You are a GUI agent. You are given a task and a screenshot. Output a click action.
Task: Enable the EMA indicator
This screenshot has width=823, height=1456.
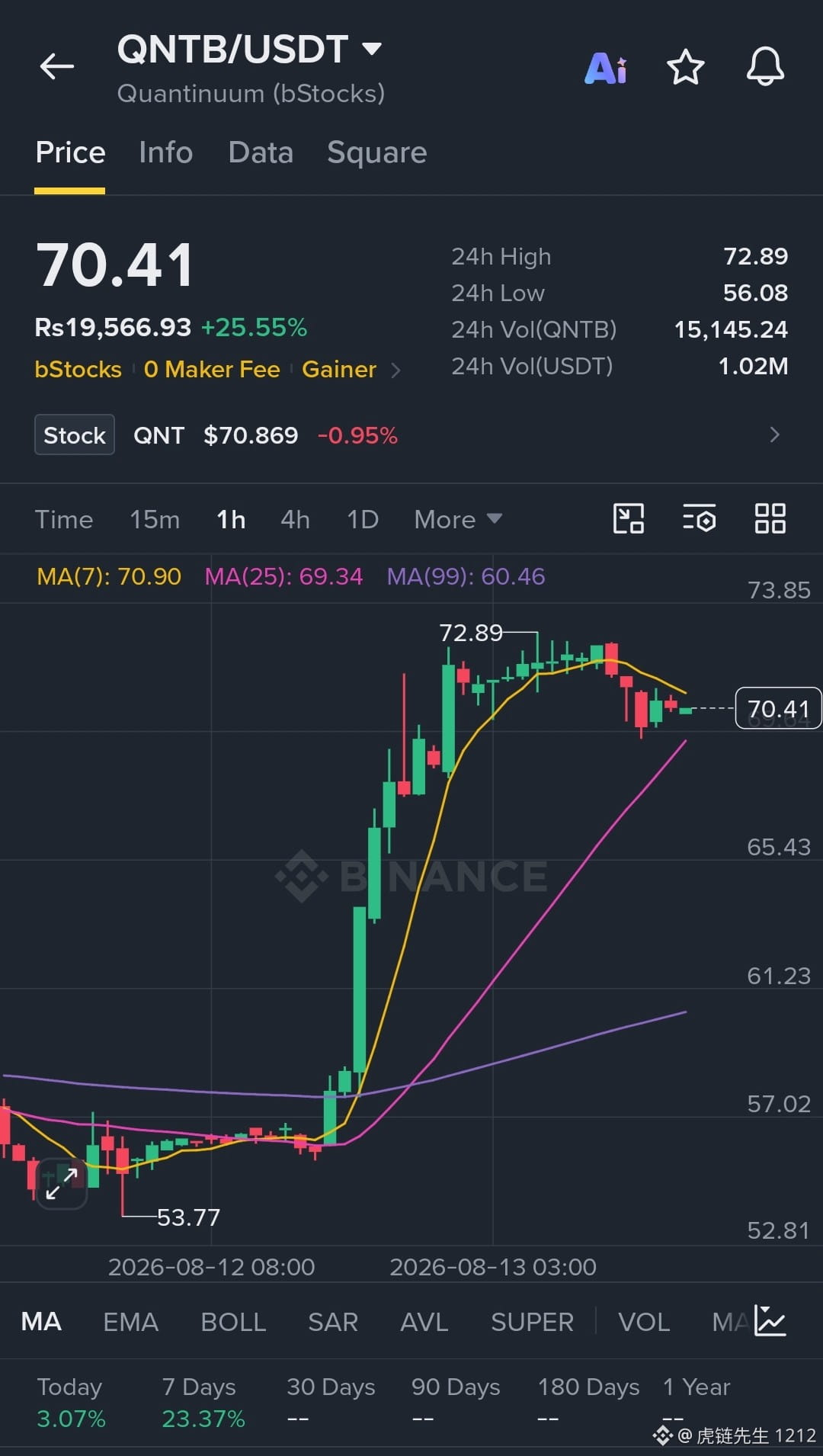(130, 1322)
